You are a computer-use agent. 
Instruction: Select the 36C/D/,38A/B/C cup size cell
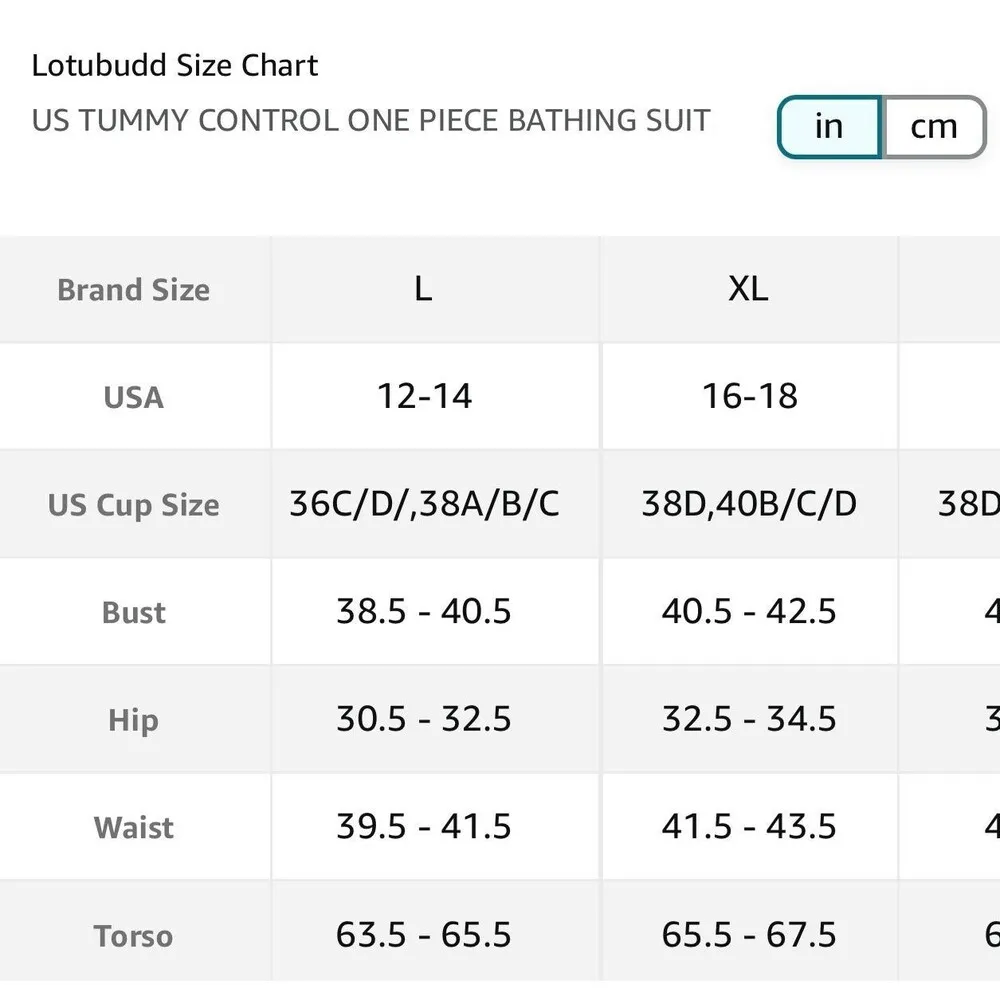(423, 504)
